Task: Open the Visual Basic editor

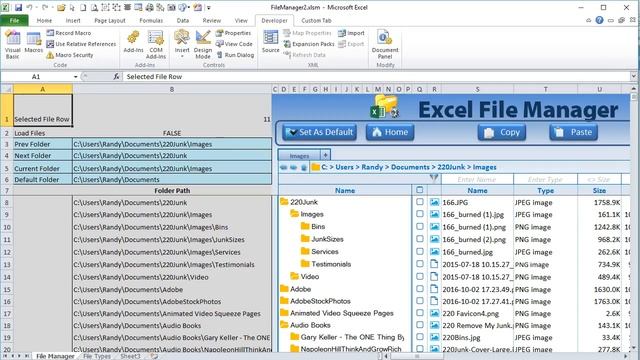Action: click(13, 45)
